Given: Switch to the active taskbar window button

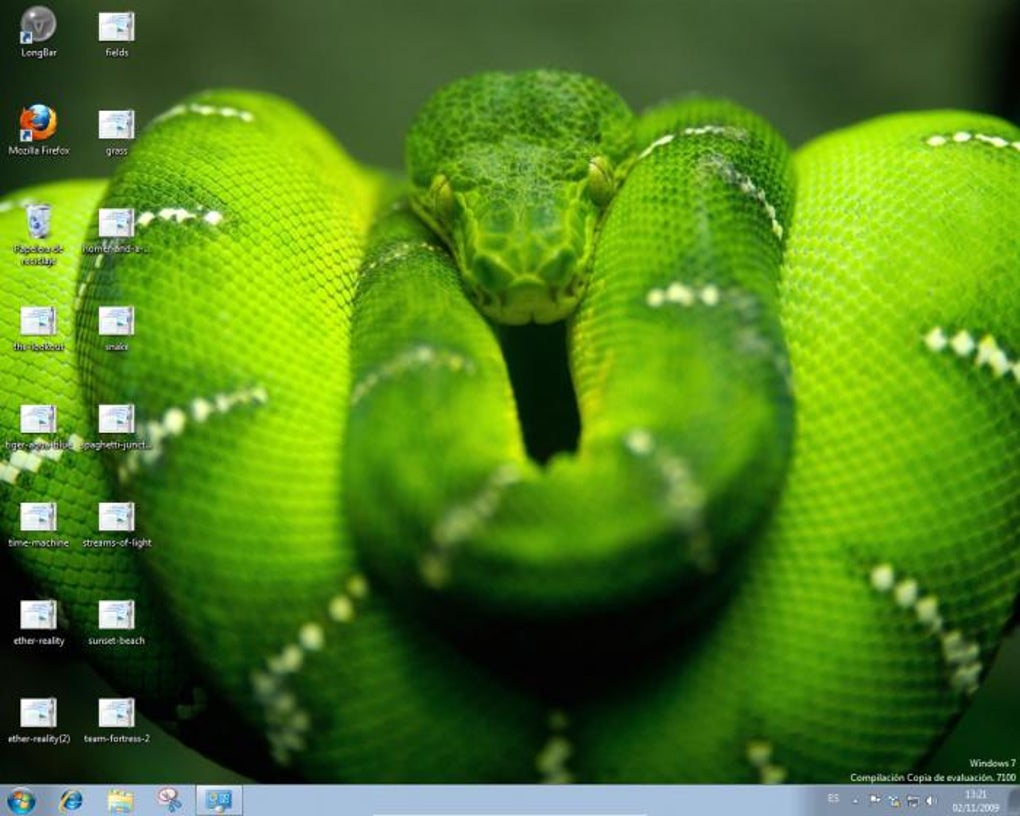Looking at the screenshot, I should pos(219,800).
